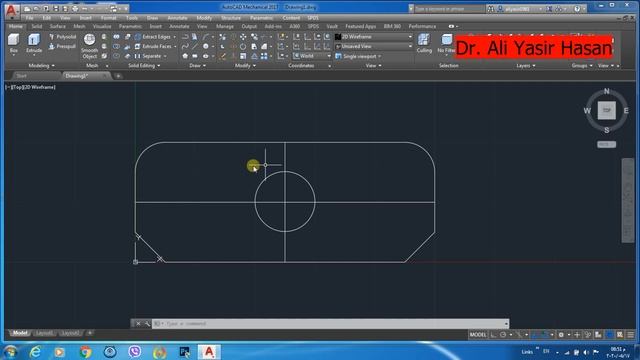Open the Manage ribbon tab
Viewport: 640px width, 360px height.
pyautogui.click(x=224, y=27)
